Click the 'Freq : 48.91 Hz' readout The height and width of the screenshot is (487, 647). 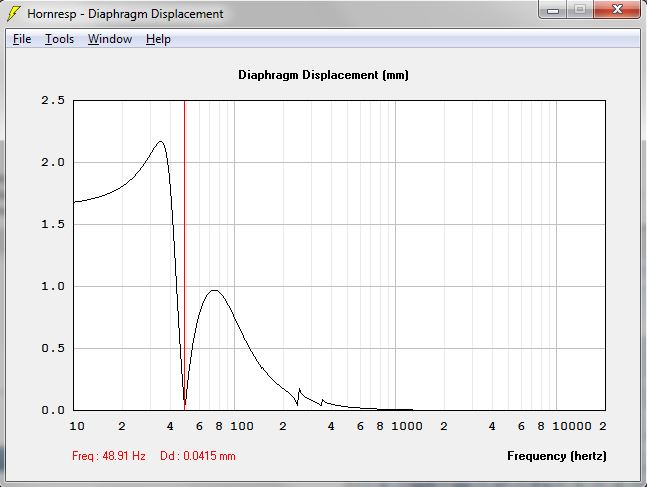tap(109, 456)
